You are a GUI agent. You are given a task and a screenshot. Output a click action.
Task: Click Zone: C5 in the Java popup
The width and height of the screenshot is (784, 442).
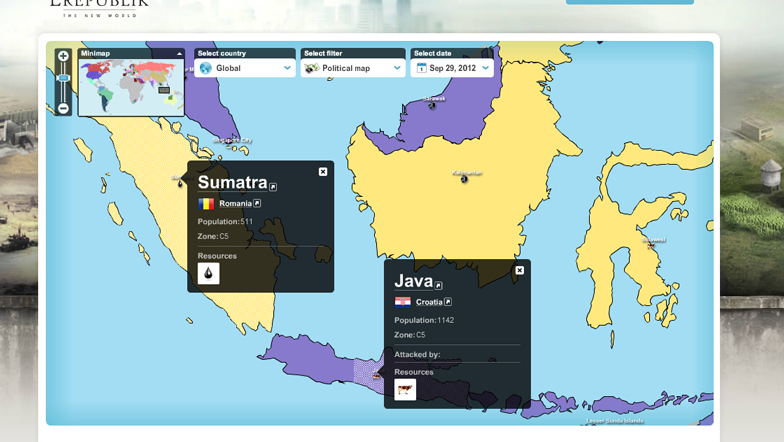(410, 335)
